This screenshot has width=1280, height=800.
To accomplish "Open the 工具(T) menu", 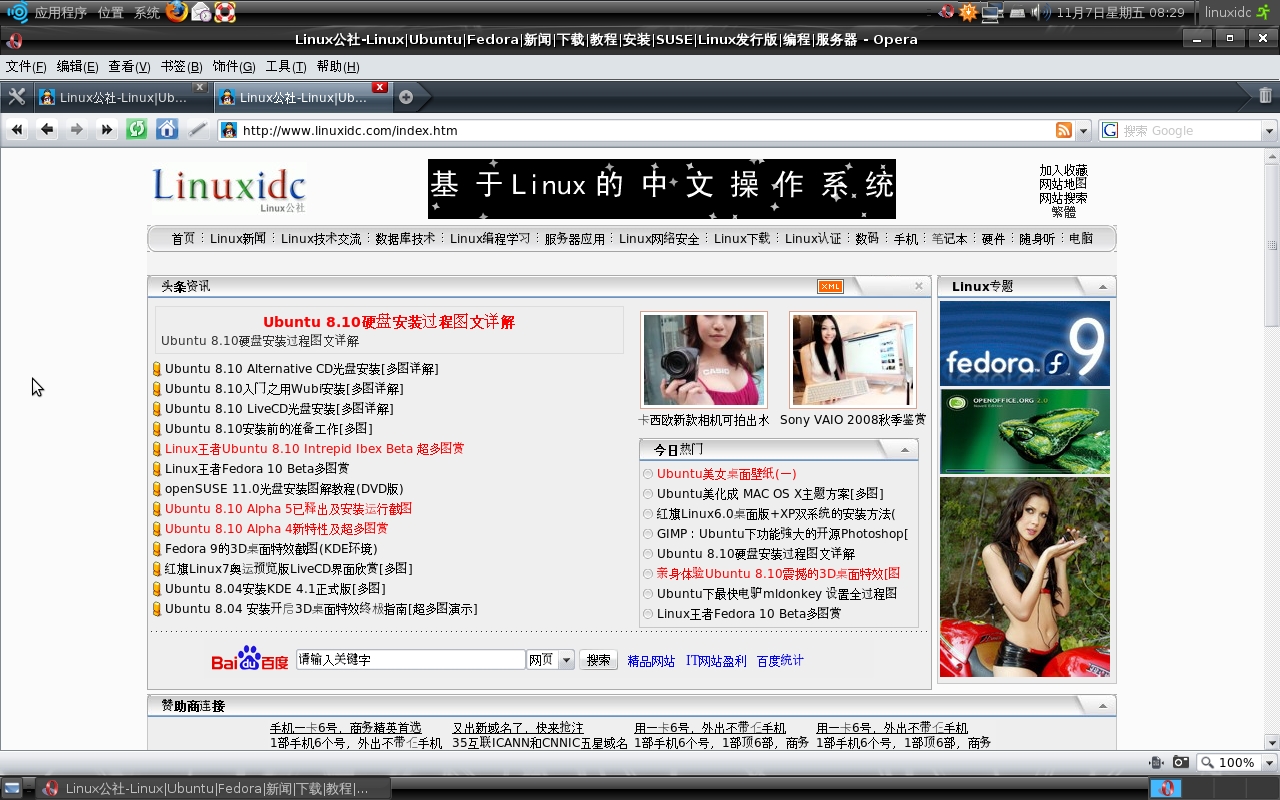I will coord(286,67).
